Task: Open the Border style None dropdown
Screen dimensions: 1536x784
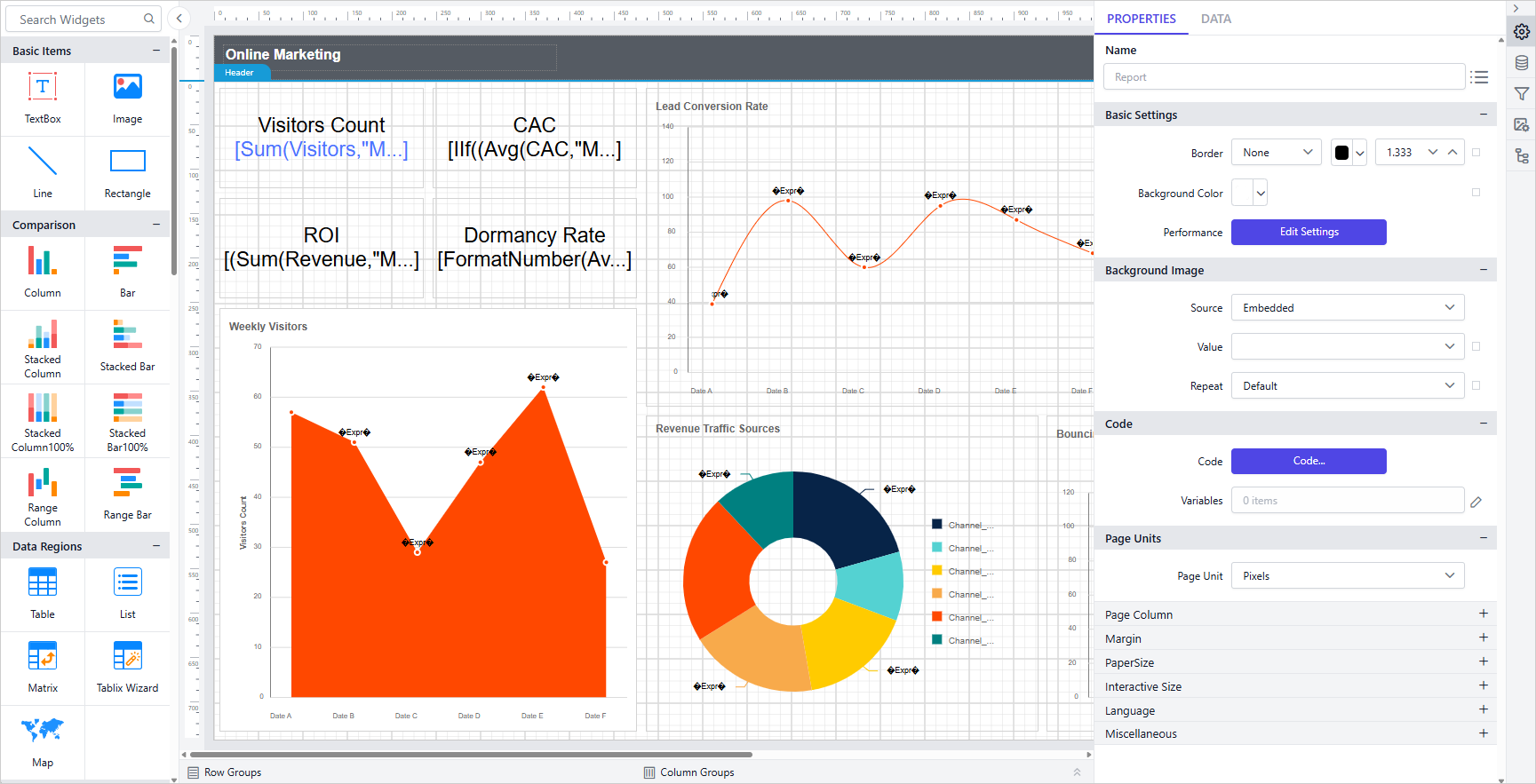Action: tap(1277, 153)
